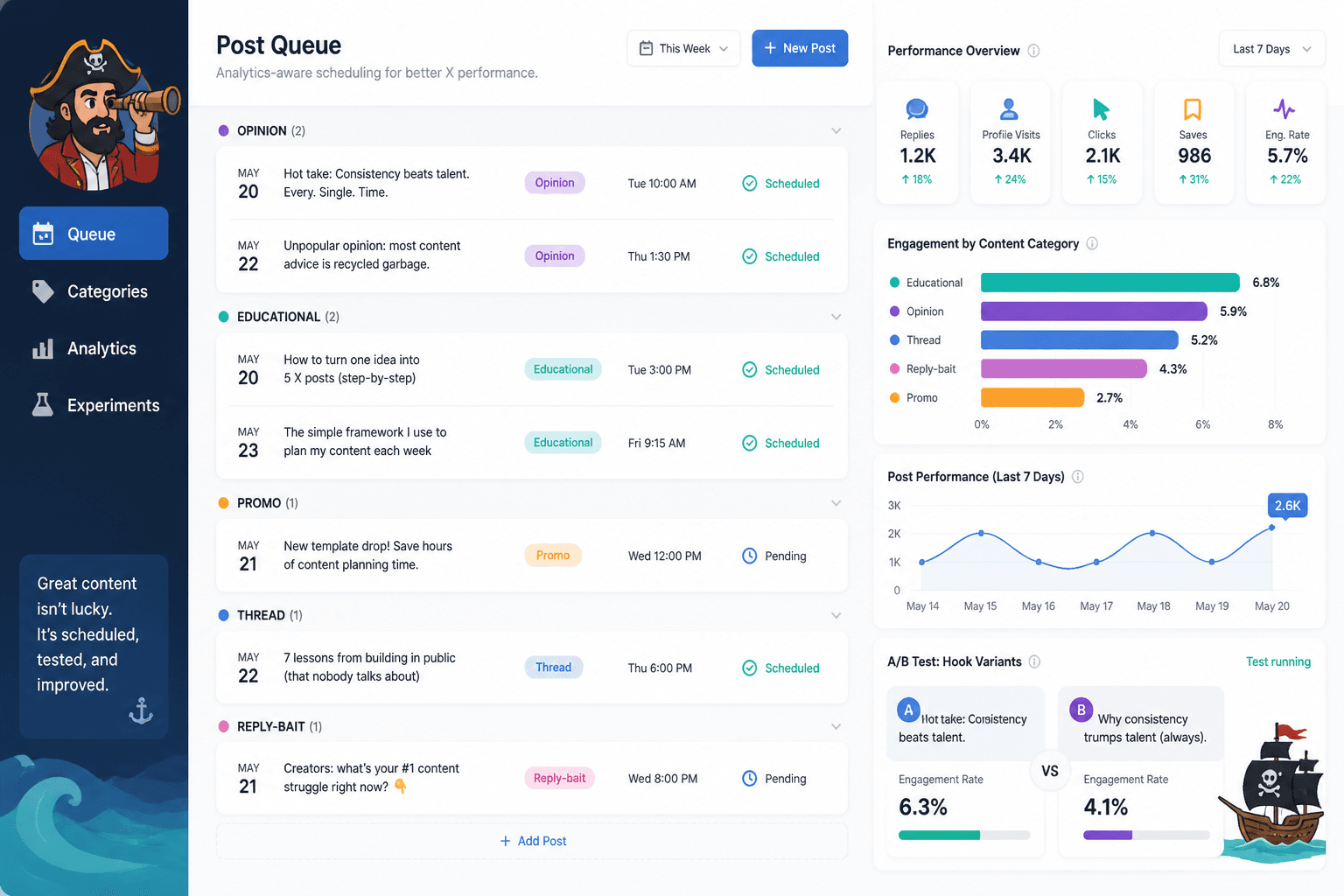
Task: Click the Reply-bait engagement bar
Action: [1064, 369]
